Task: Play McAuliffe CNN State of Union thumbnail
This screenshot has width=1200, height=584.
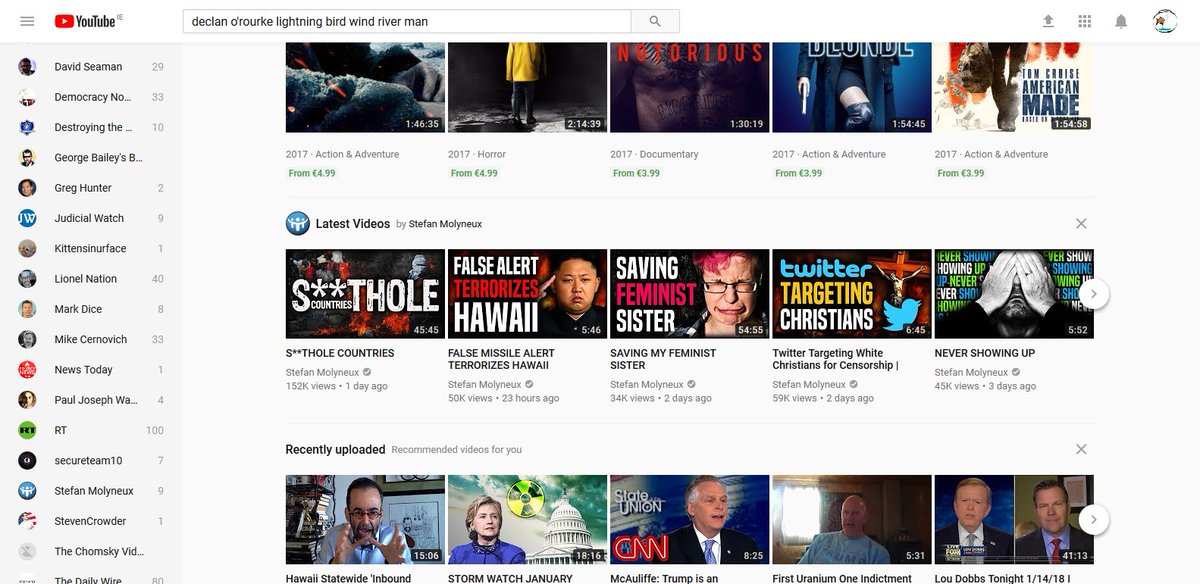Action: click(689, 519)
